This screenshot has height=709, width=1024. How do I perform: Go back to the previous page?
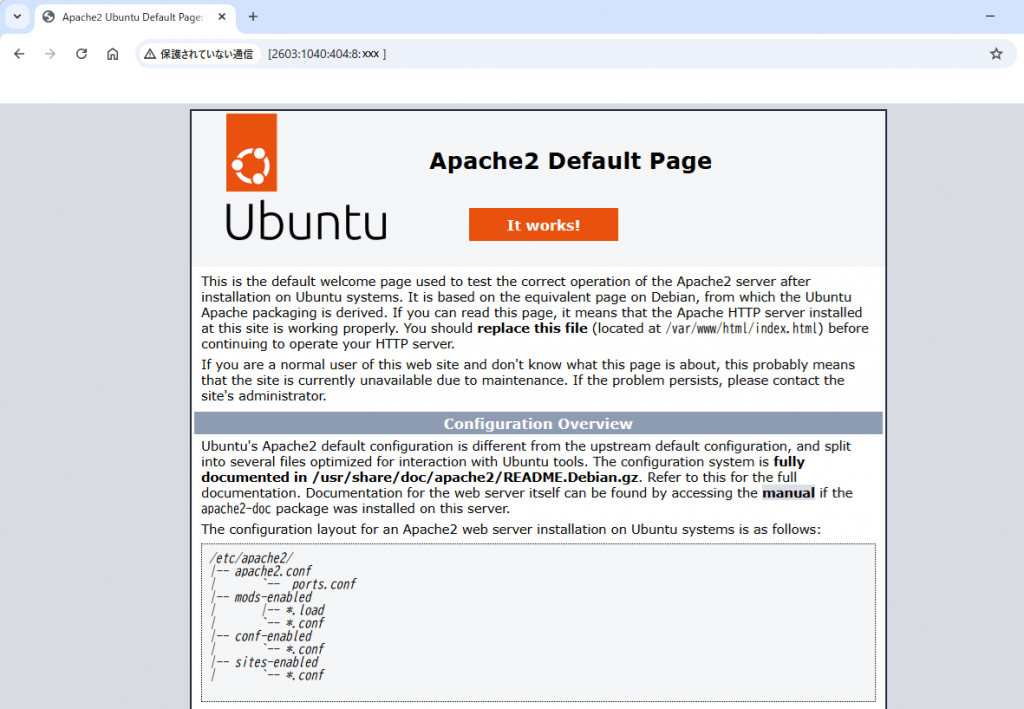pos(19,54)
